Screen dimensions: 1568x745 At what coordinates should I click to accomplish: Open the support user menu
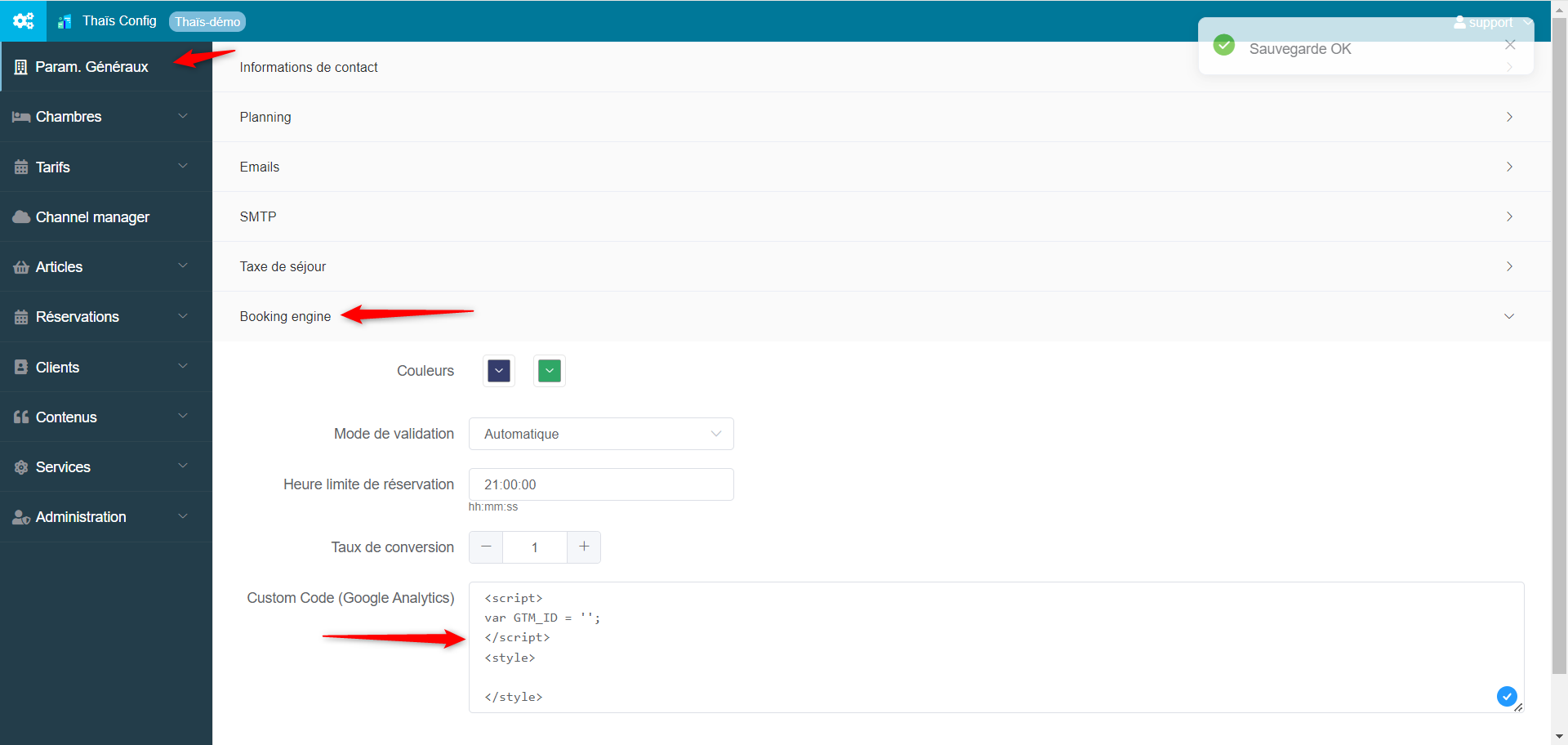point(1491,22)
